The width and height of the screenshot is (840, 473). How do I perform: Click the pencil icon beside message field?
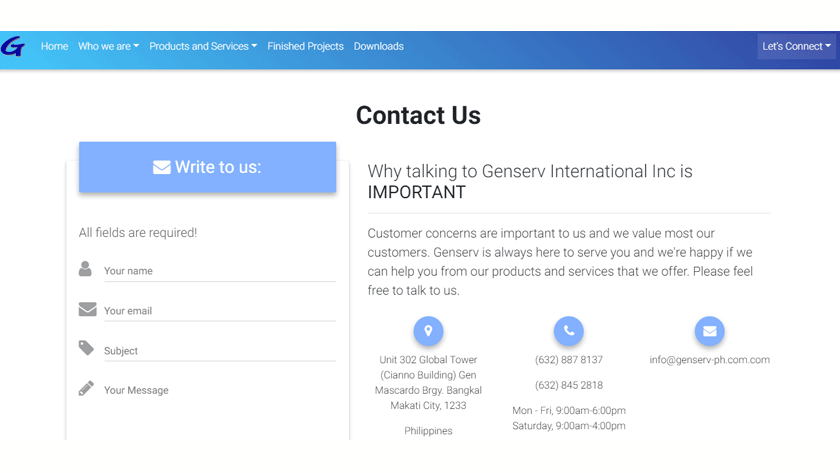click(87, 388)
